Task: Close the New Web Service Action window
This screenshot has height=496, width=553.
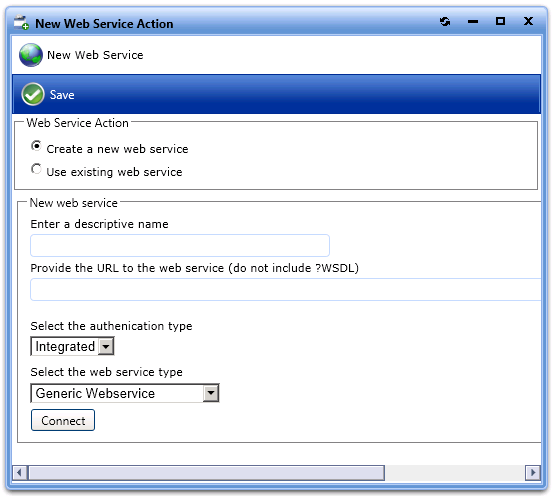Action: (x=528, y=21)
